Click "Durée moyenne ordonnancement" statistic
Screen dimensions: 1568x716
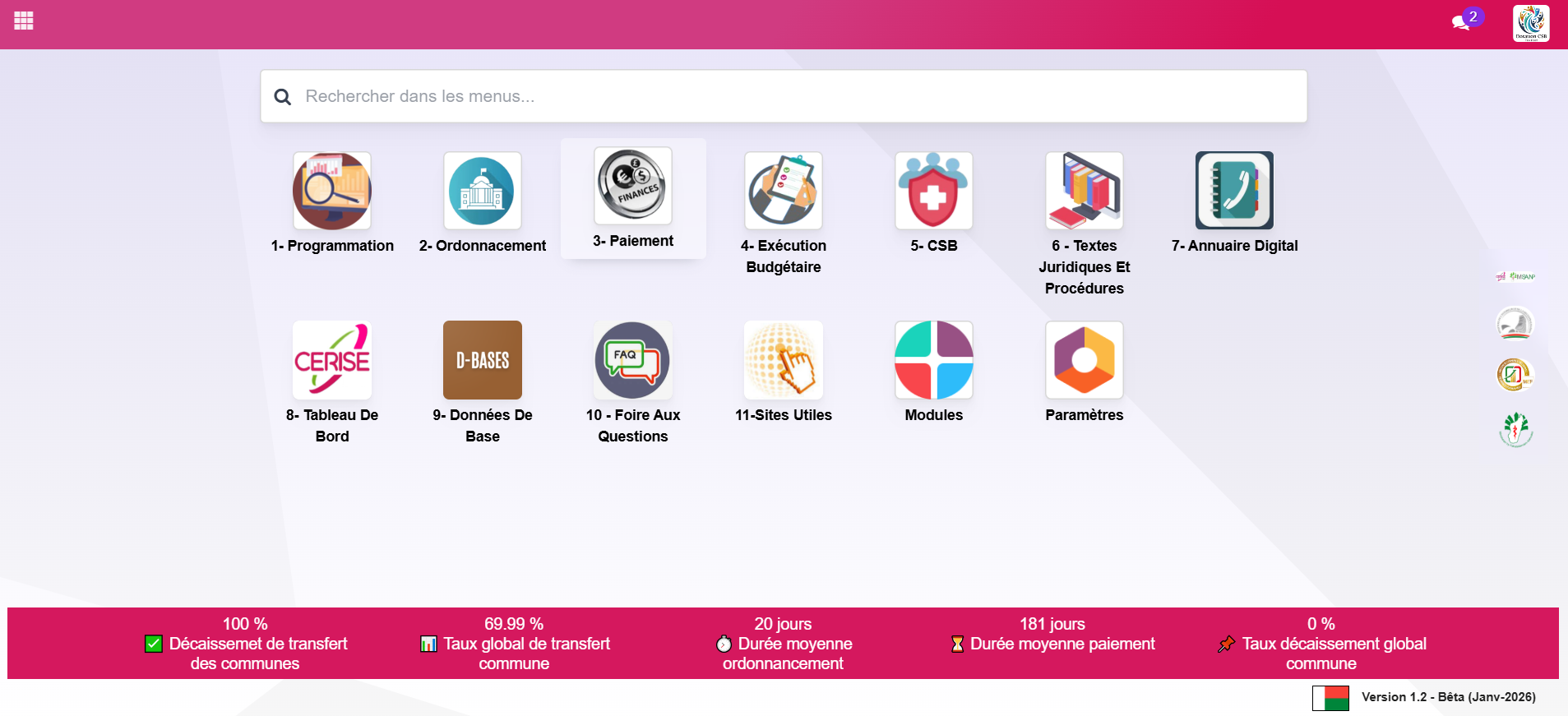(783, 644)
